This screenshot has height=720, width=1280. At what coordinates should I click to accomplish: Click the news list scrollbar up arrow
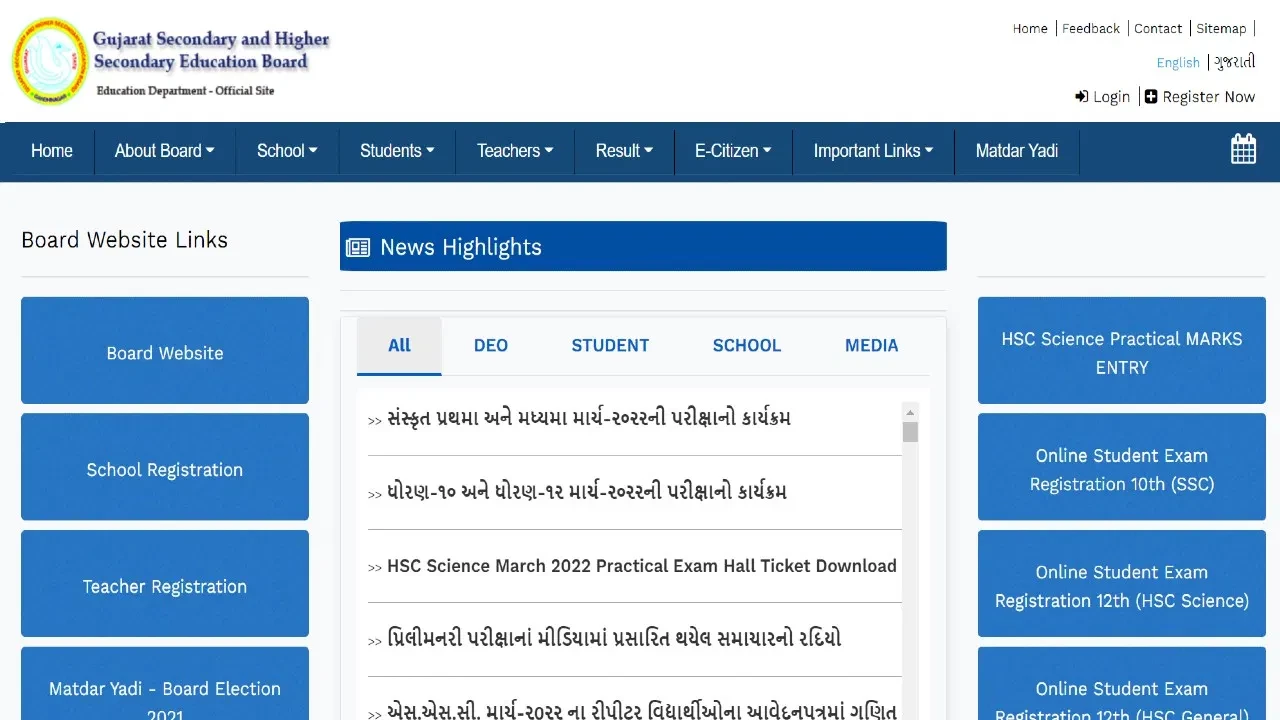910,412
